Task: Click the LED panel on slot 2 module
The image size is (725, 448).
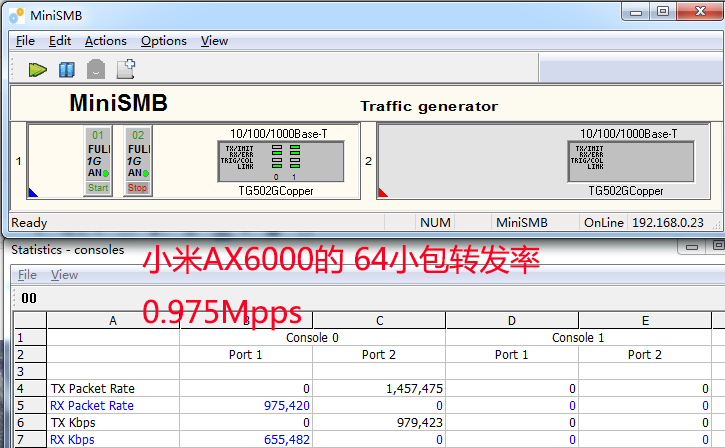Action: coord(631,161)
